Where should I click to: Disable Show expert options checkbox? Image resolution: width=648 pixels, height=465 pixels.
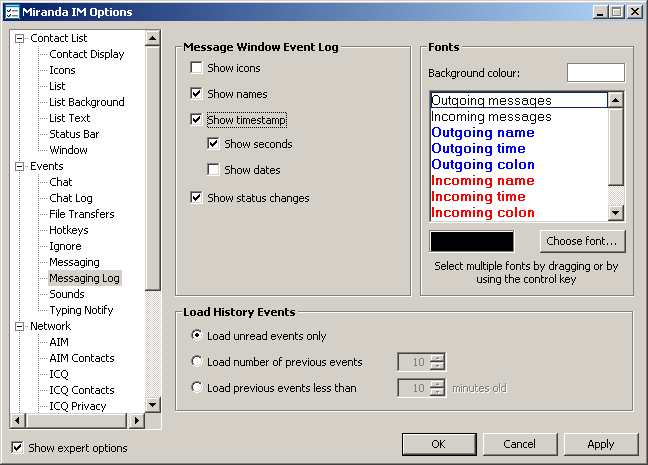[17, 447]
